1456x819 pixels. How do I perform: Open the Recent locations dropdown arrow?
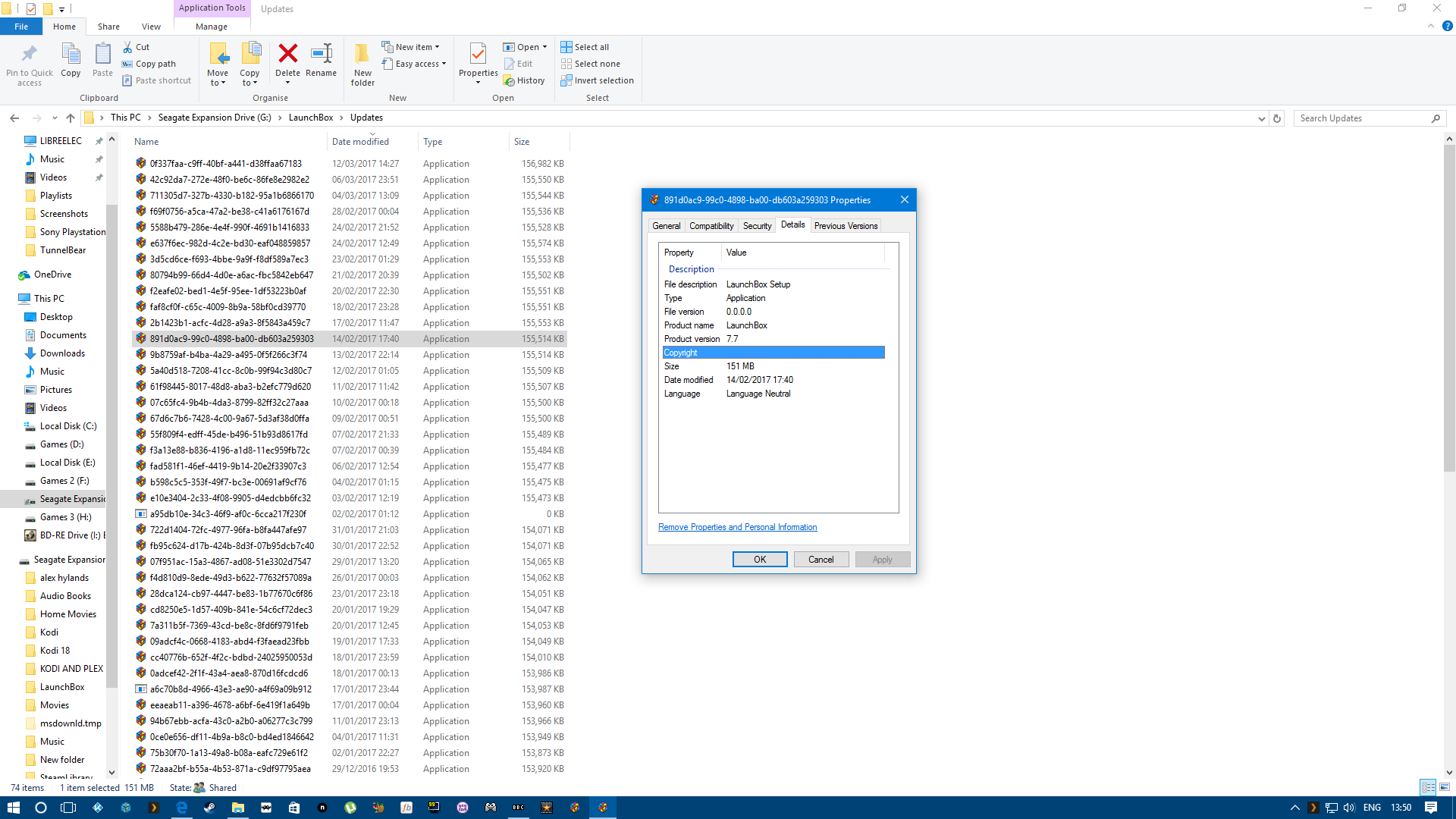tap(55, 118)
